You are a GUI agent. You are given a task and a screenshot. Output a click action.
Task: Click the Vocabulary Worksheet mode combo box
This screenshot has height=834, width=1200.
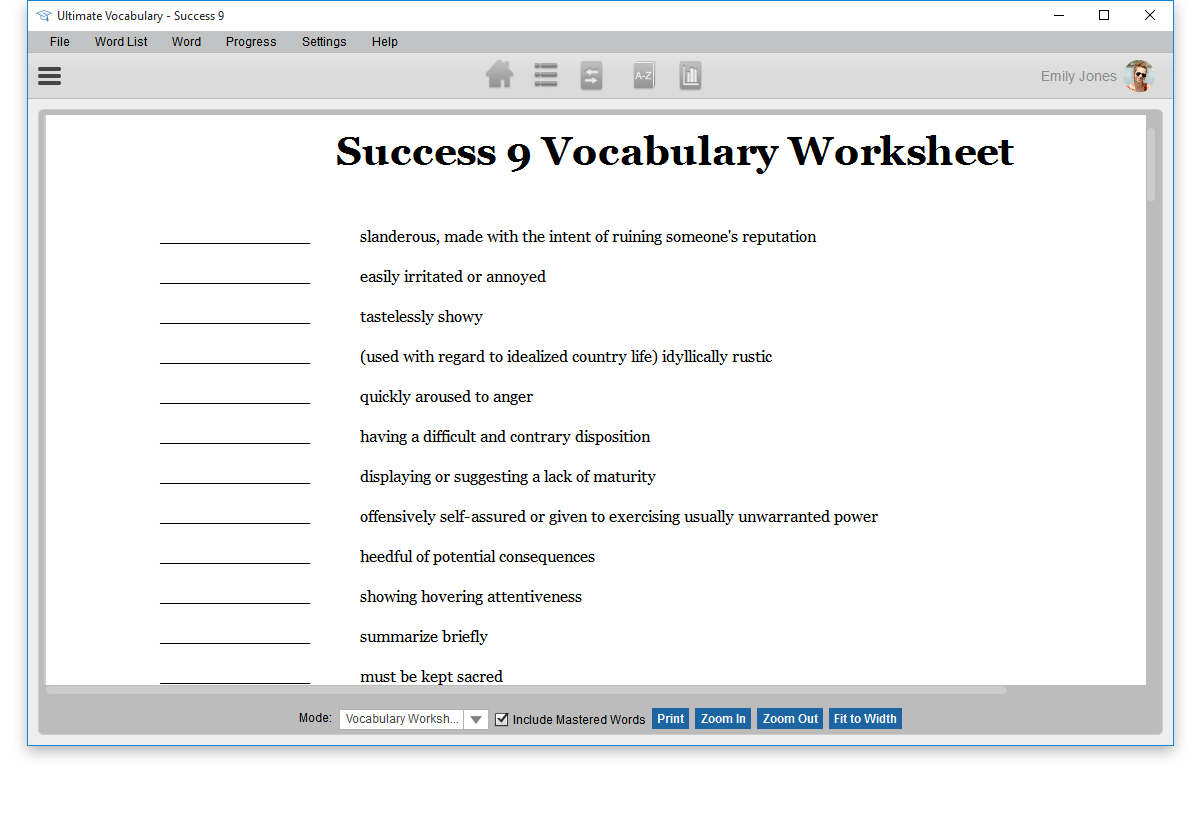tap(402, 719)
